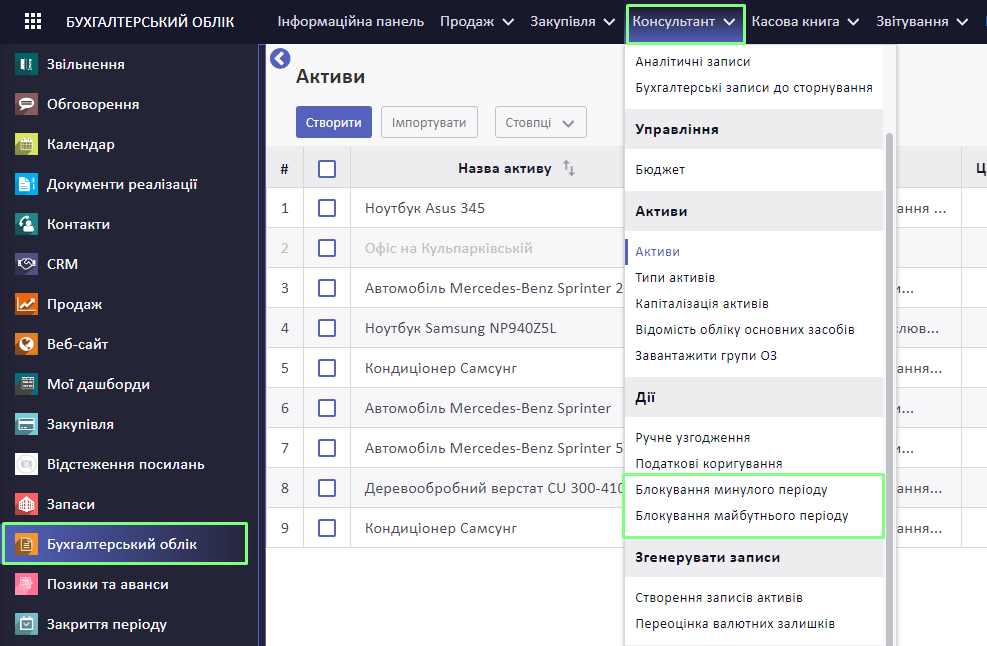The image size is (987, 646).
Task: Open the Календар sidebar icon
Action: [26, 144]
